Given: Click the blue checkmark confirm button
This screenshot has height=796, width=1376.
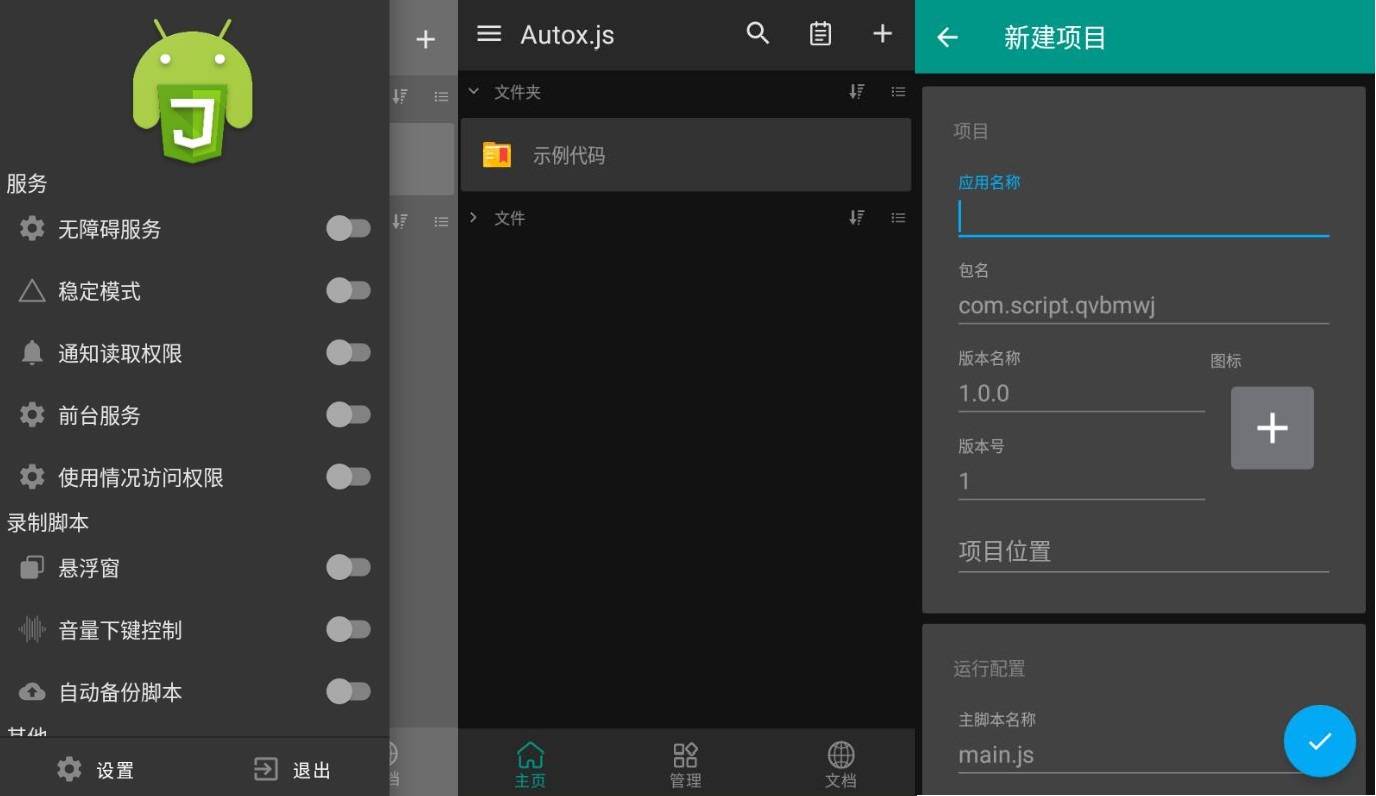Looking at the screenshot, I should click(1319, 741).
